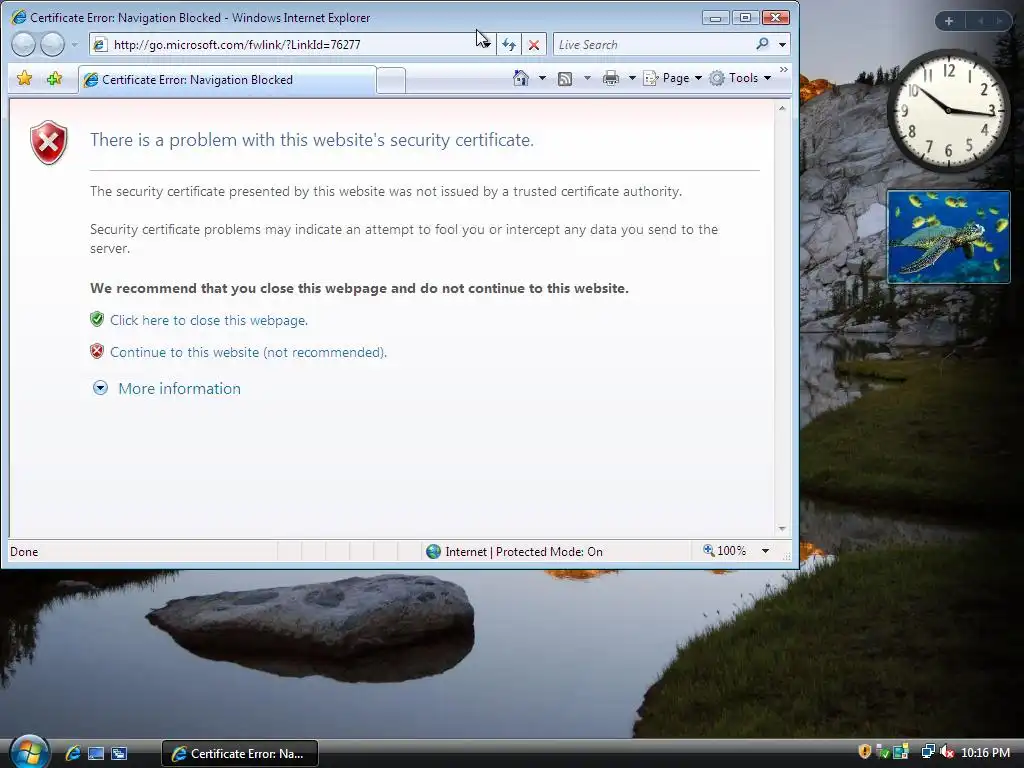Click the Refresh page icon
The image size is (1024, 768).
point(509,44)
